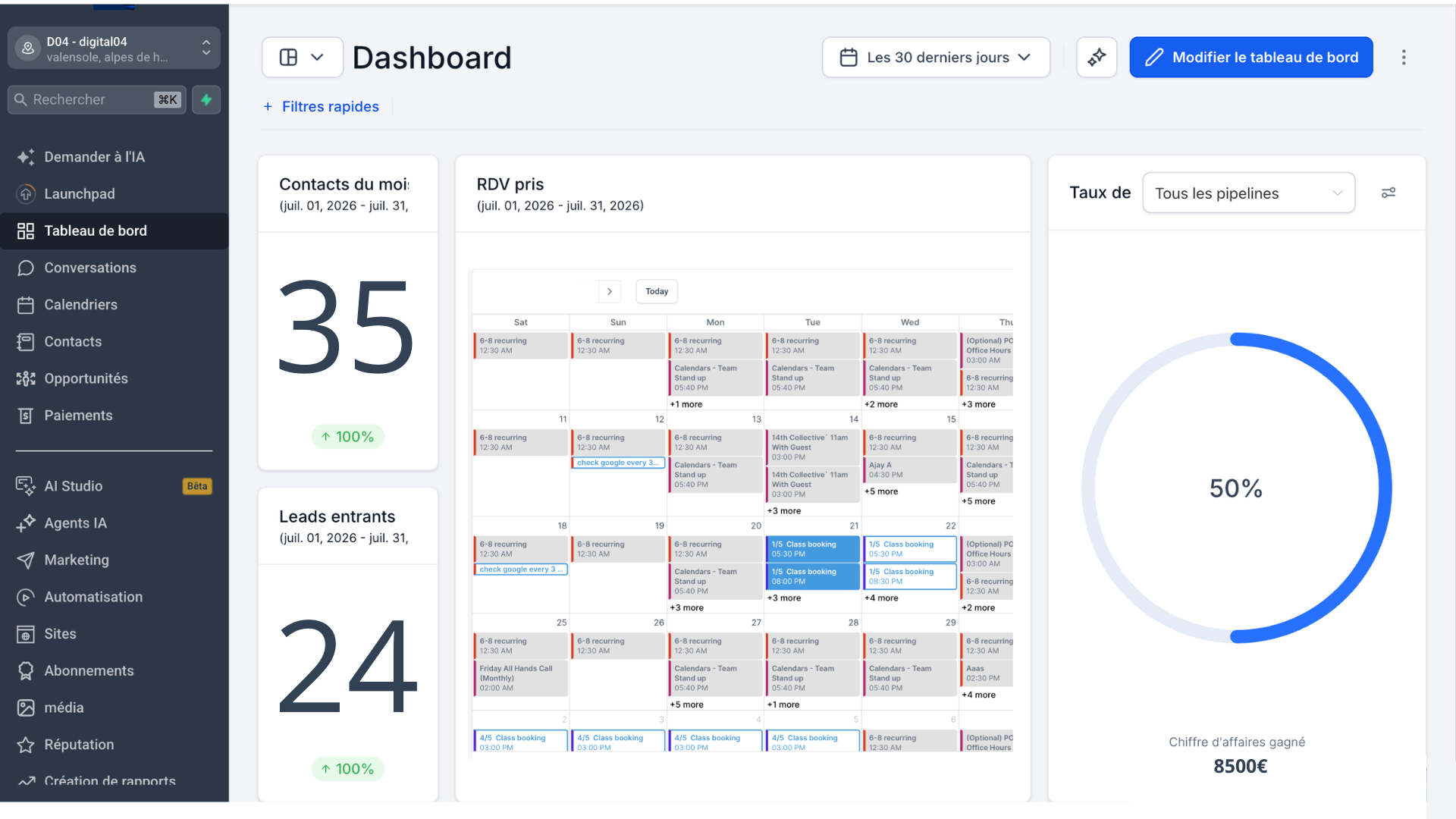Click the 24 Leads entrants value

tap(347, 667)
